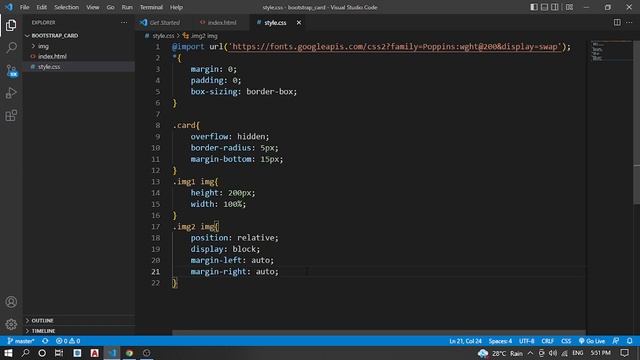Expand the TIMELINE section
The width and height of the screenshot is (640, 360).
tap(43, 331)
